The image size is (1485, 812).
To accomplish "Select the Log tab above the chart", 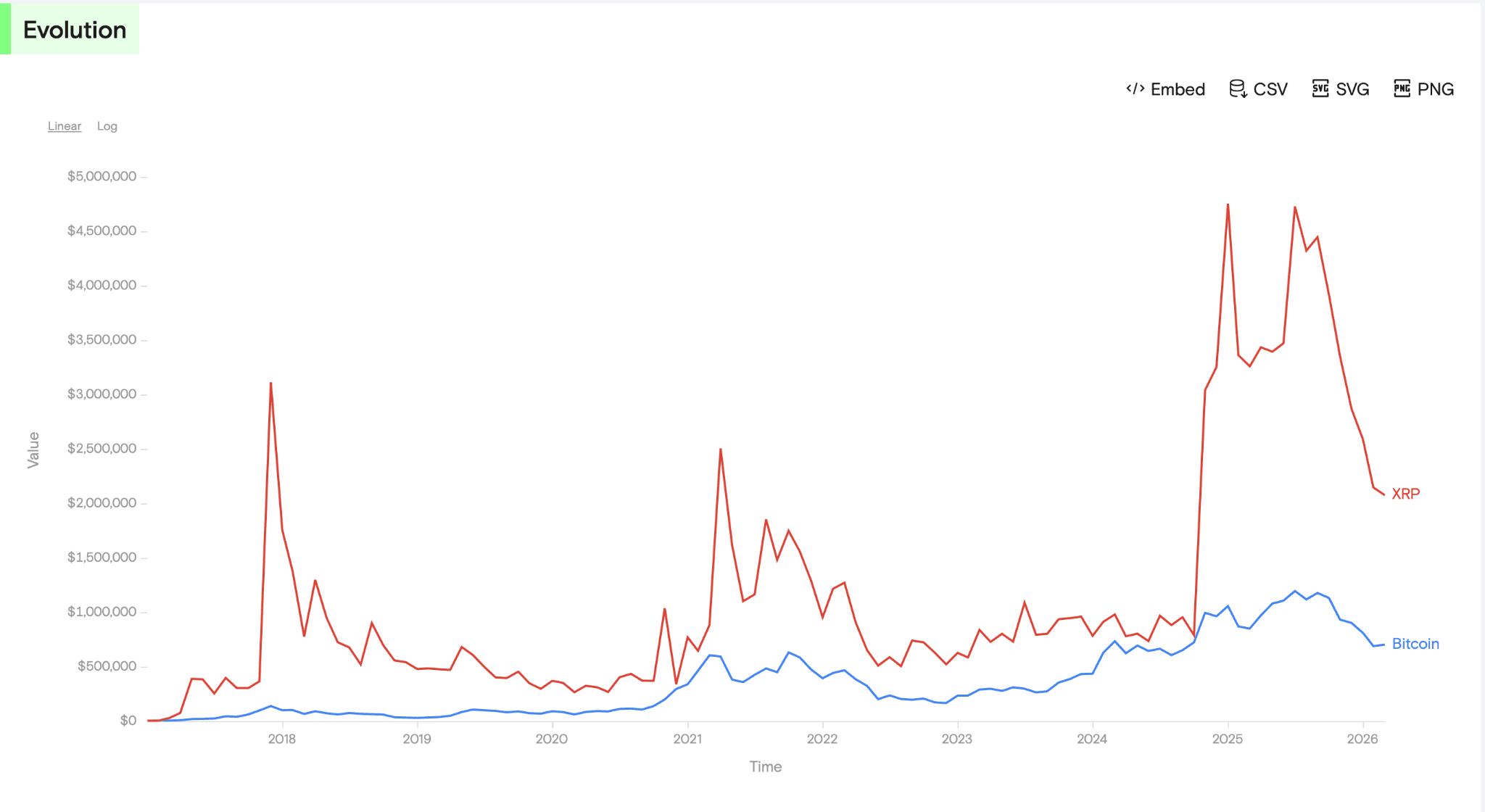I will pyautogui.click(x=107, y=125).
